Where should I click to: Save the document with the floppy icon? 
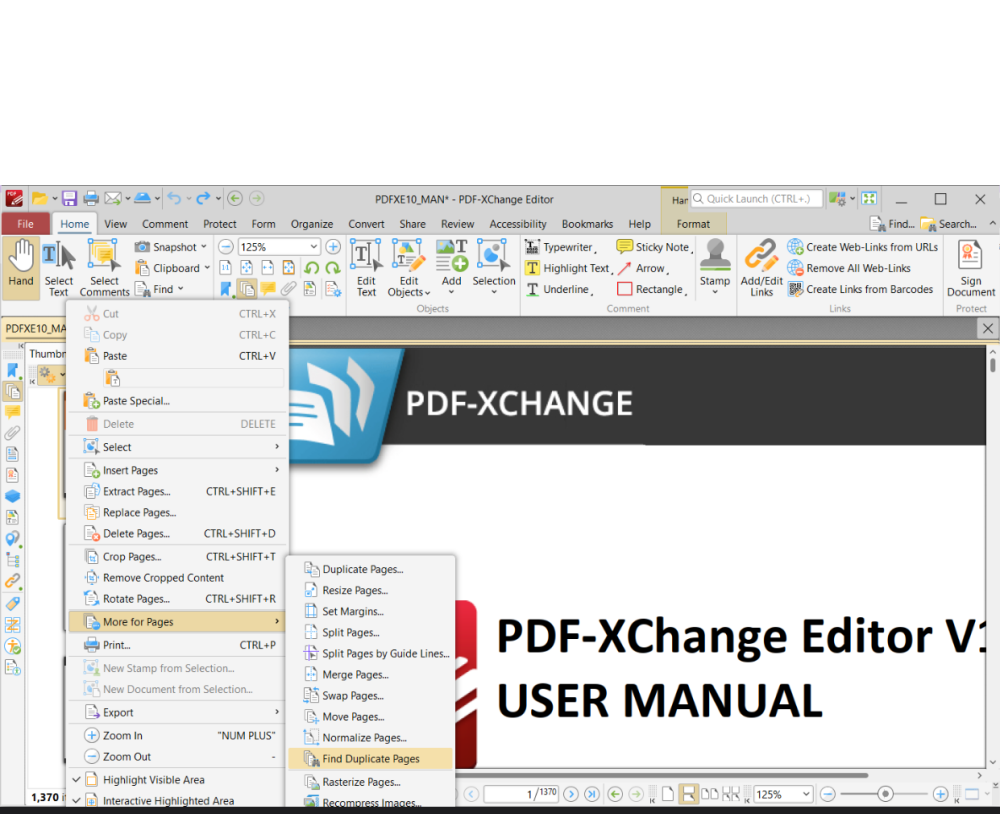pyautogui.click(x=70, y=198)
